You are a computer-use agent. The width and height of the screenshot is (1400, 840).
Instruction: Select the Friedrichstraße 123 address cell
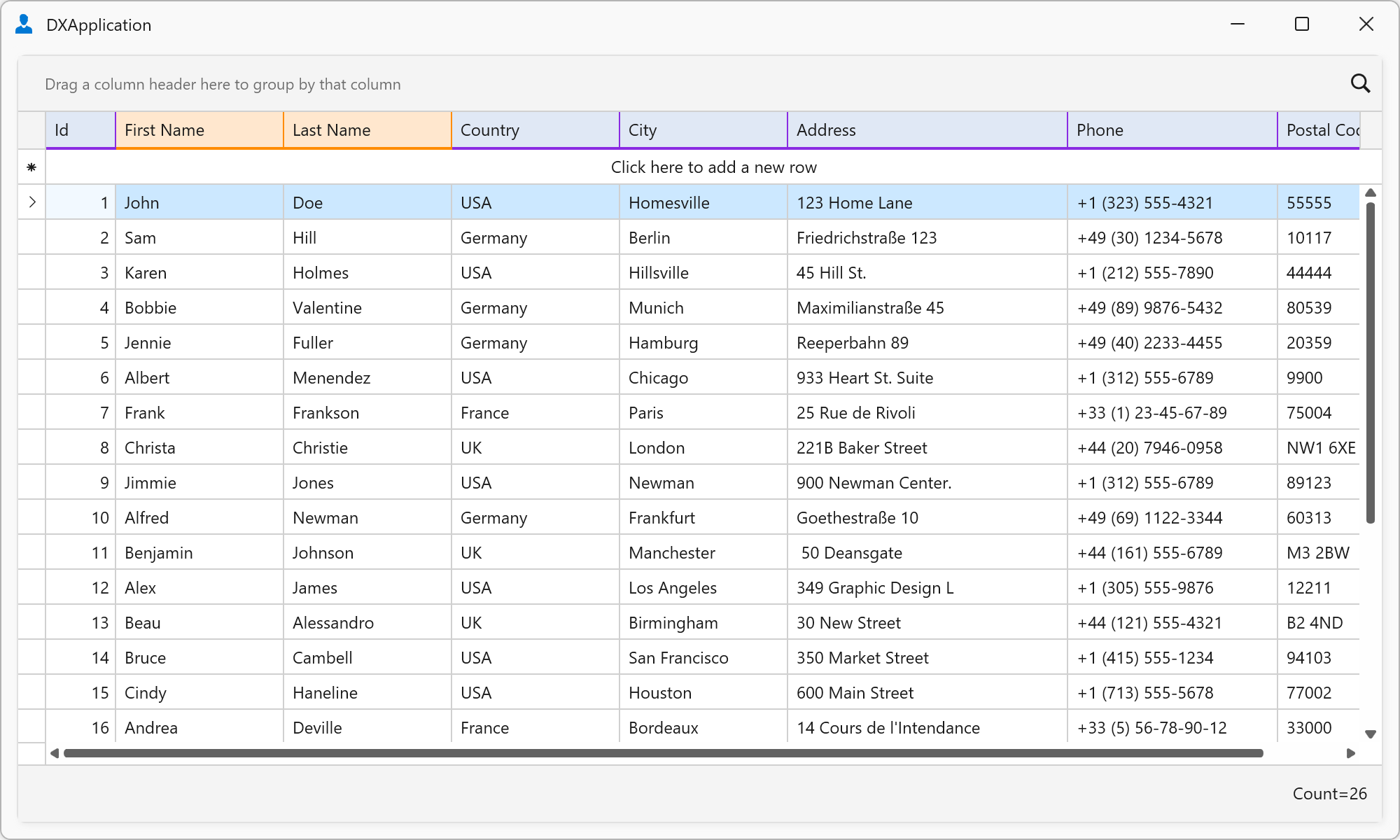[927, 237]
